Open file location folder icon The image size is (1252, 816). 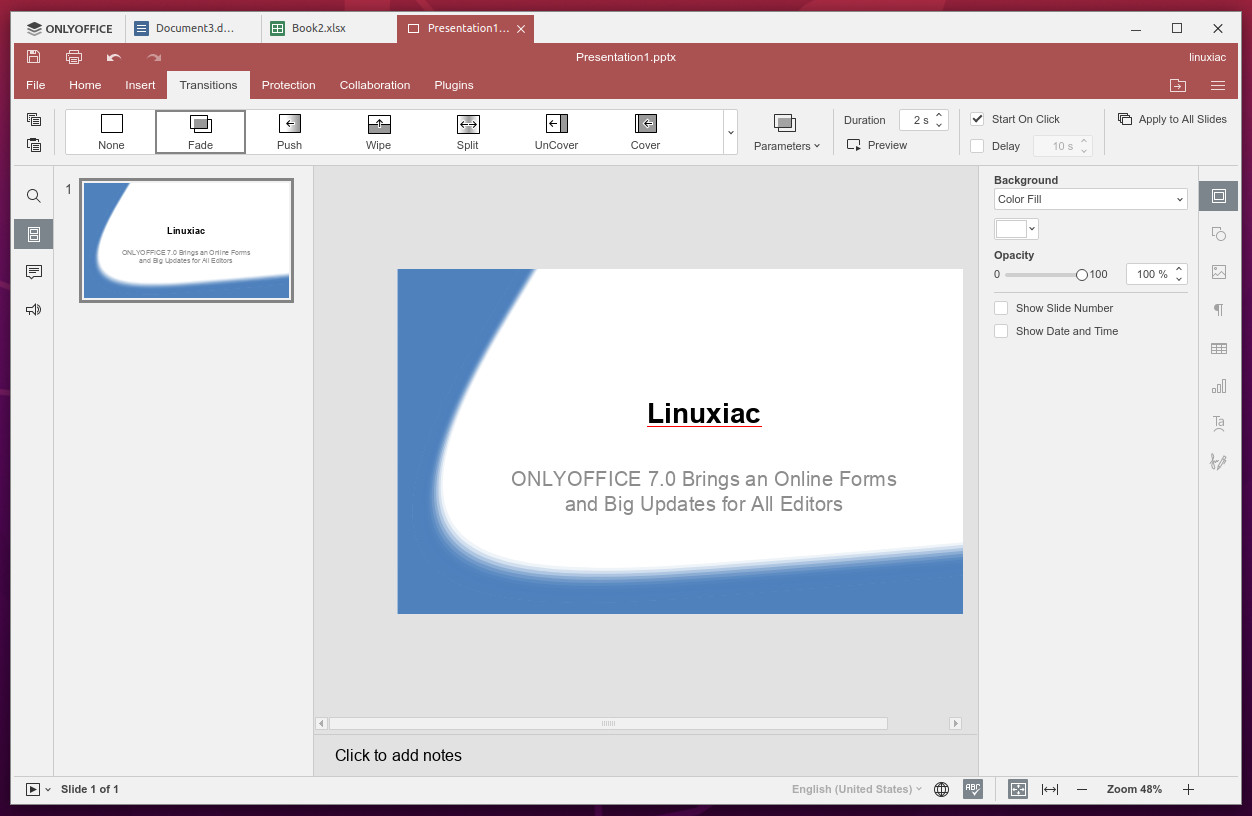pos(1178,85)
